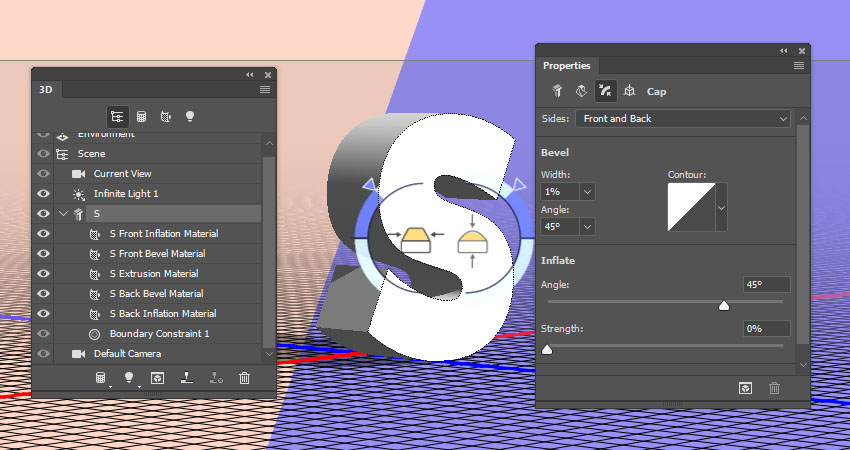
Task: Hide S Front Inflation Material
Action: [43, 234]
